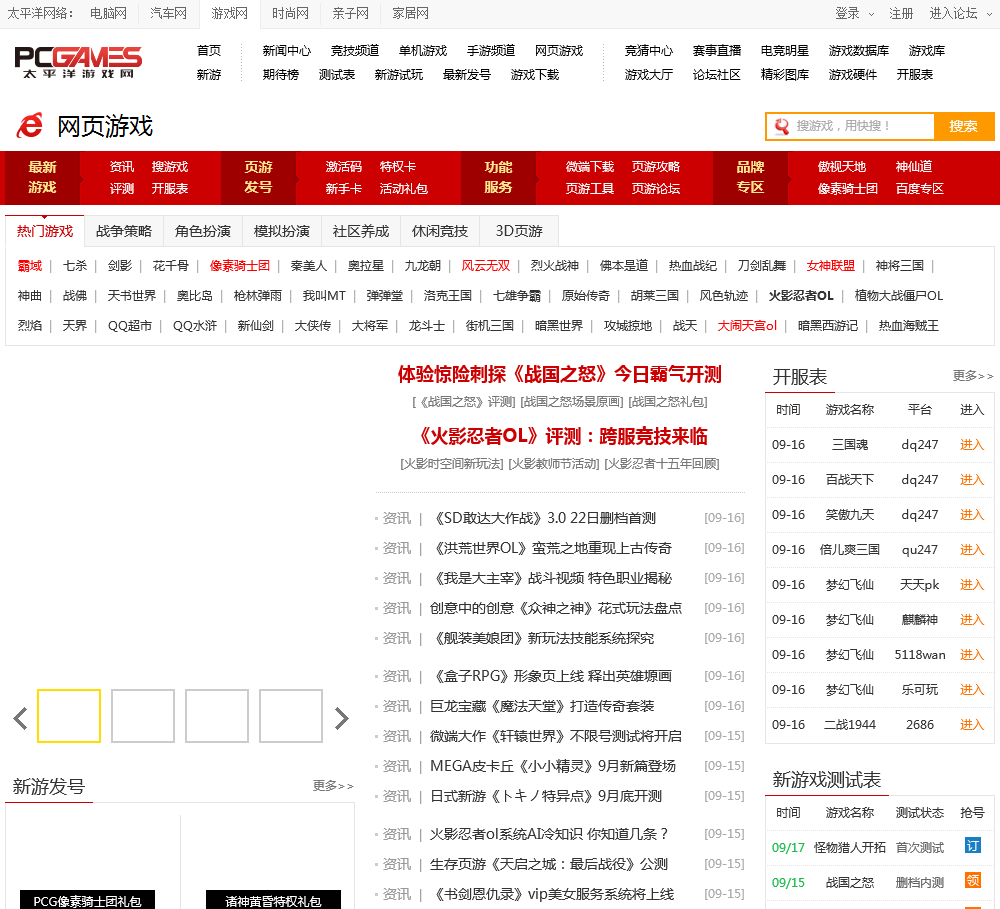This screenshot has width=1000, height=909.
Task: Click the red IE-style 网页游戏 icon
Action: click(30, 126)
